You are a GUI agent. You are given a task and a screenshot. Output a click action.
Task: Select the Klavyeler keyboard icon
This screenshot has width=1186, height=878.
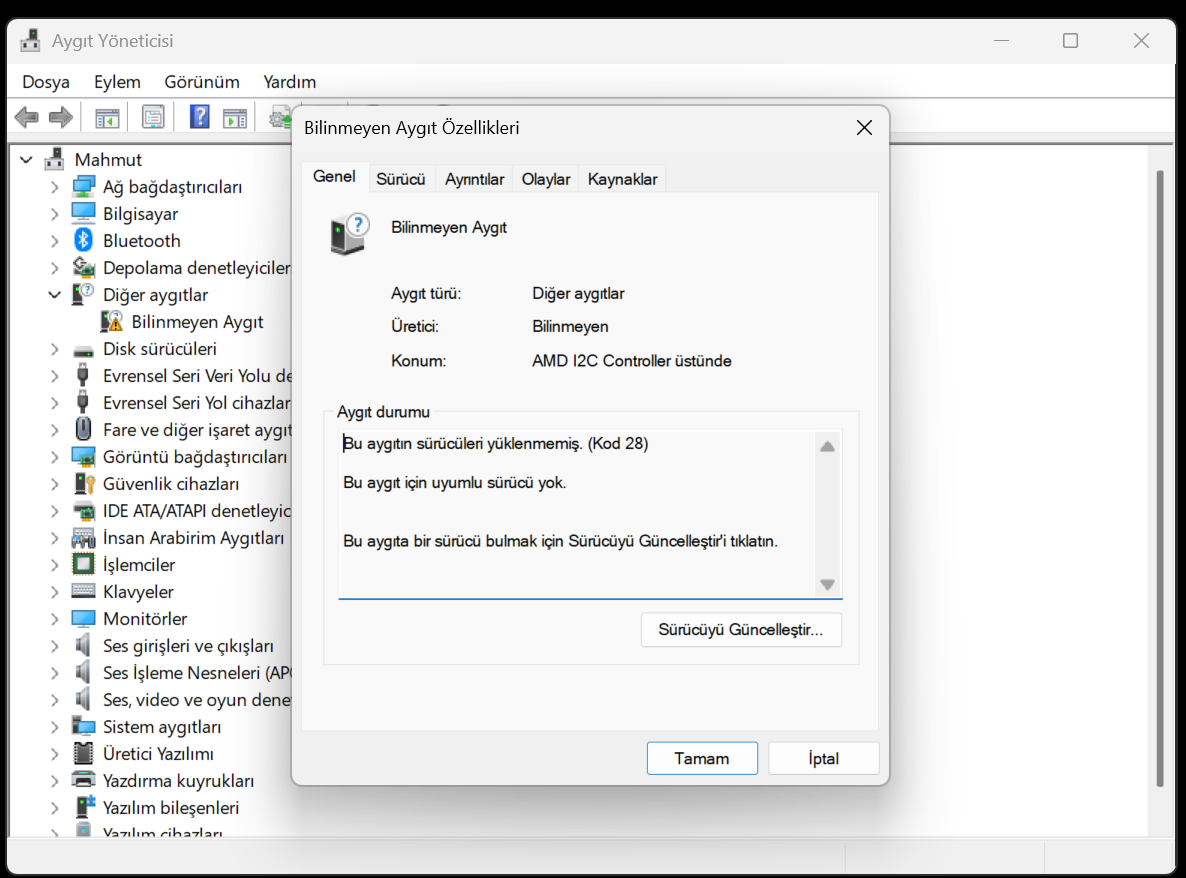pyautogui.click(x=83, y=591)
